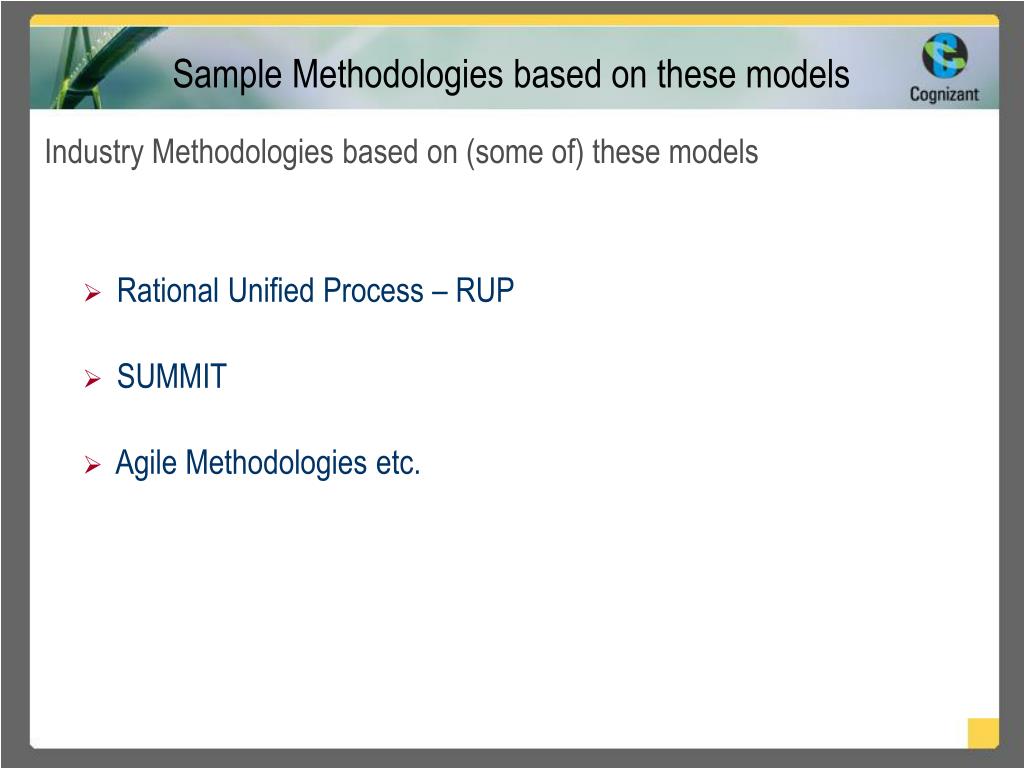Select the Rational Unified Process – RUP bullet text
The image size is (1024, 768).
pyautogui.click(x=315, y=291)
